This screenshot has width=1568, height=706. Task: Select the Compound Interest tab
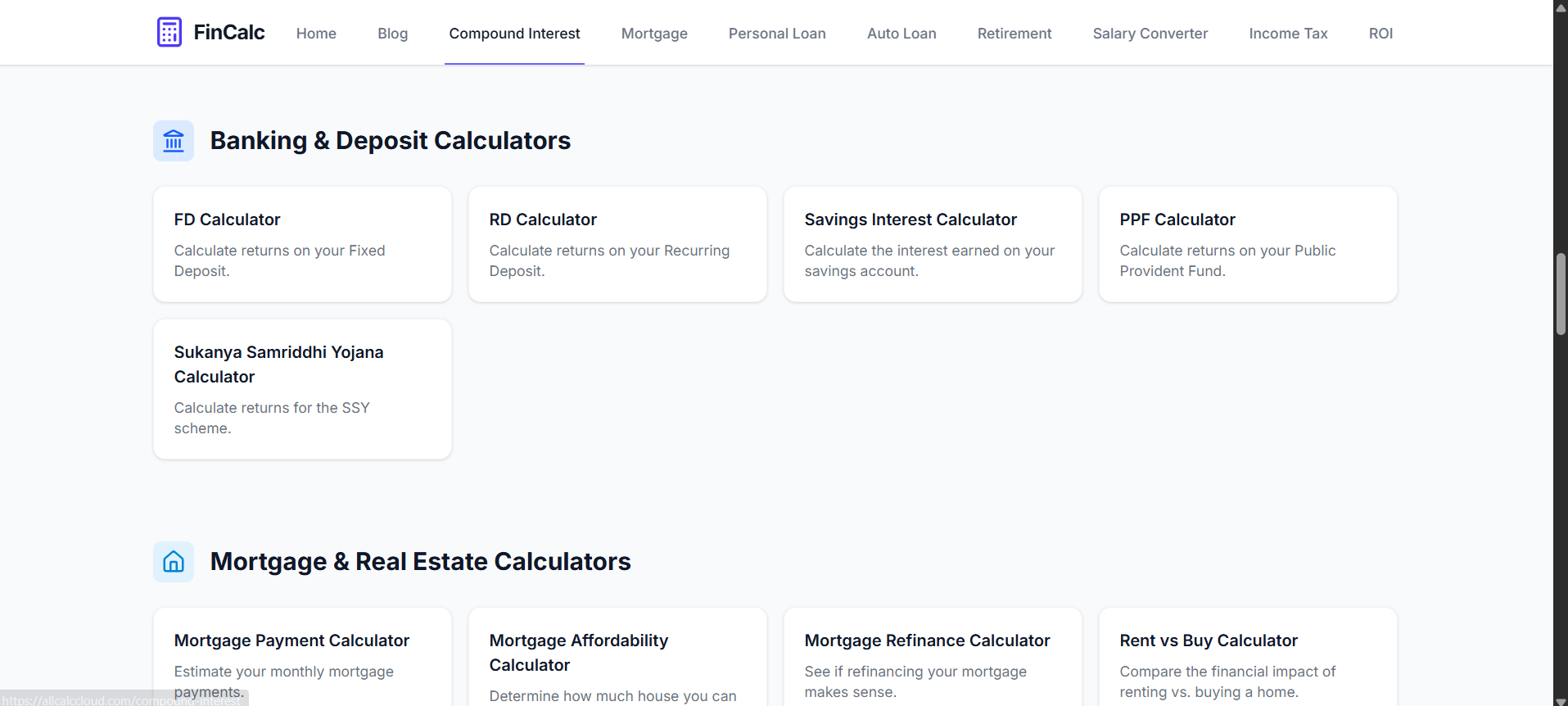coord(514,34)
